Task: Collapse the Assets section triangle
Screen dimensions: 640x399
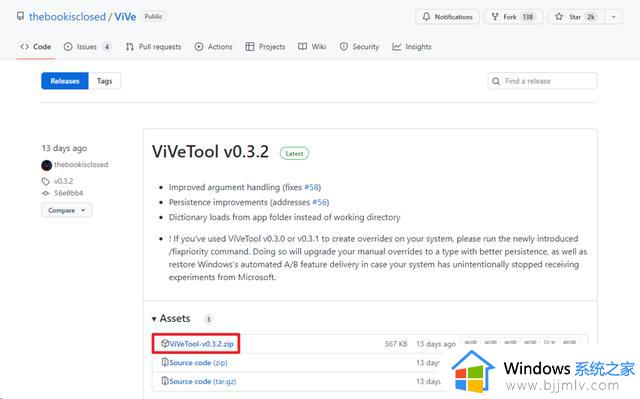Action: 154,319
